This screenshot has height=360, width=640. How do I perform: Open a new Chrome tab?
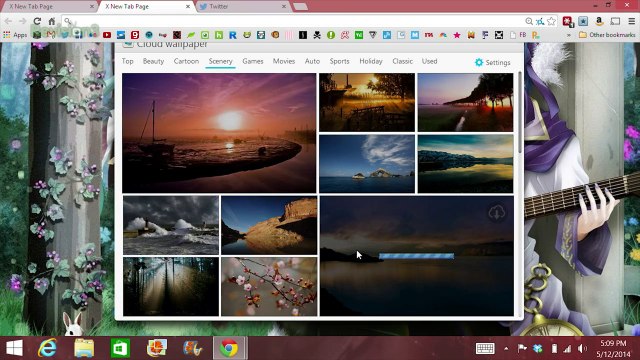[300, 7]
